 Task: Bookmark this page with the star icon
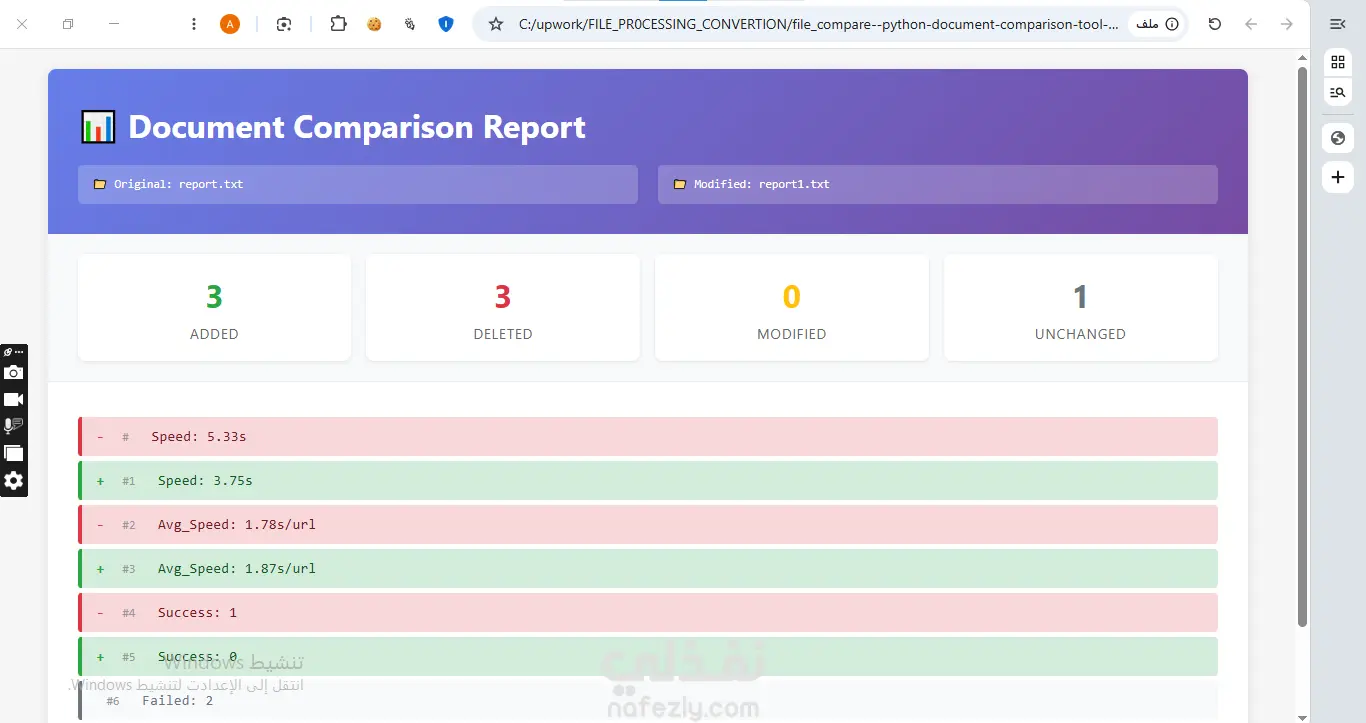(x=496, y=24)
